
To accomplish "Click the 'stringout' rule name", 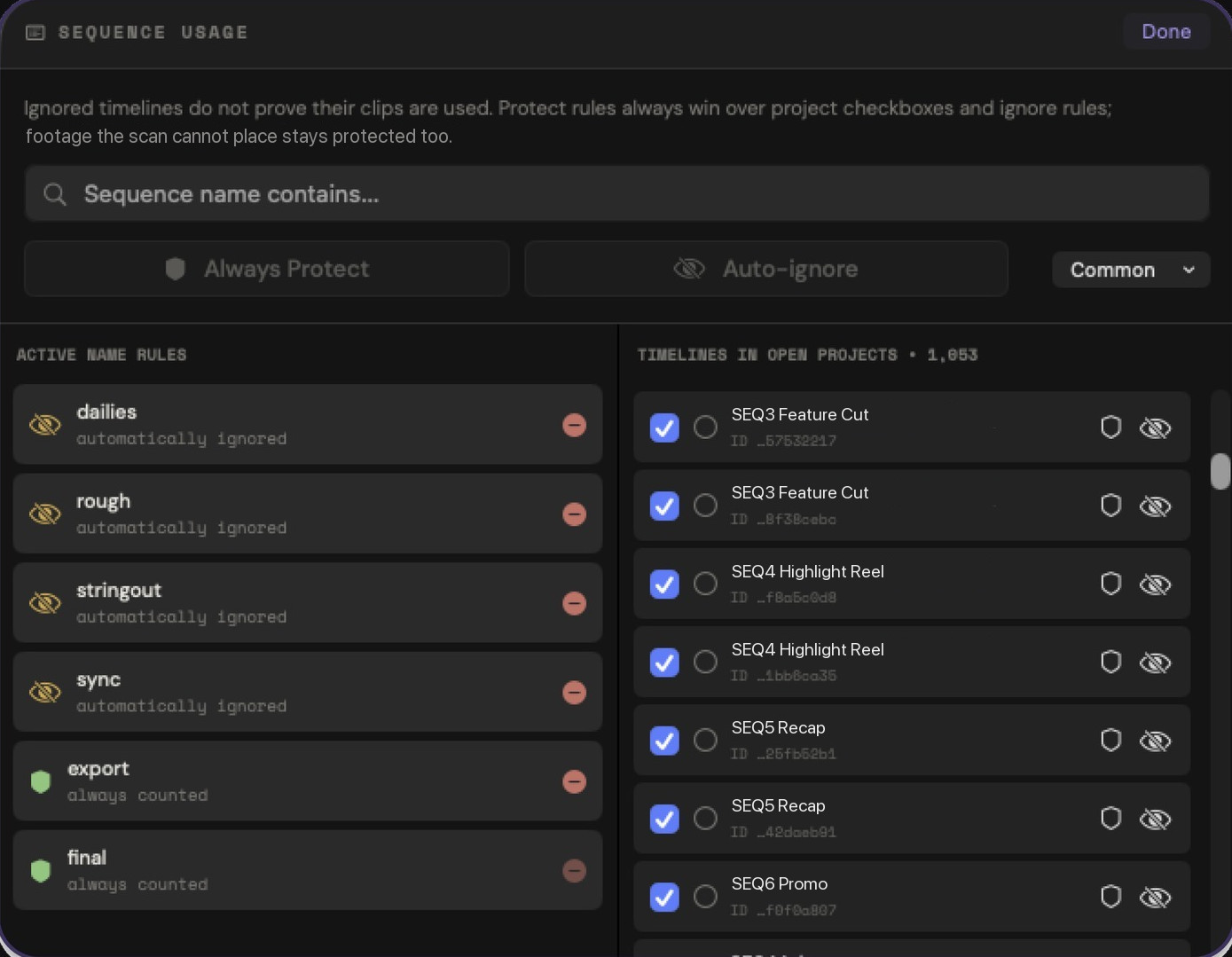I will (x=119, y=591).
